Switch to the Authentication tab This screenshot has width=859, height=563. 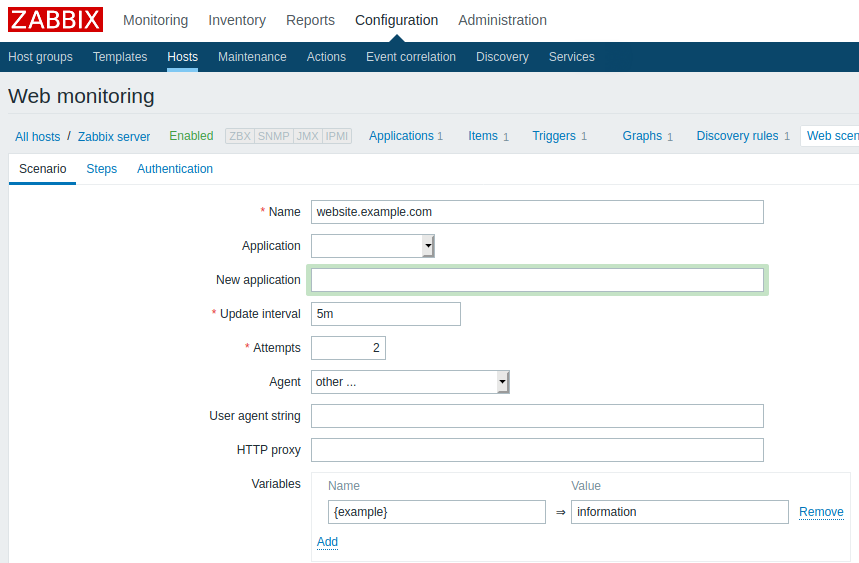pyautogui.click(x=175, y=169)
